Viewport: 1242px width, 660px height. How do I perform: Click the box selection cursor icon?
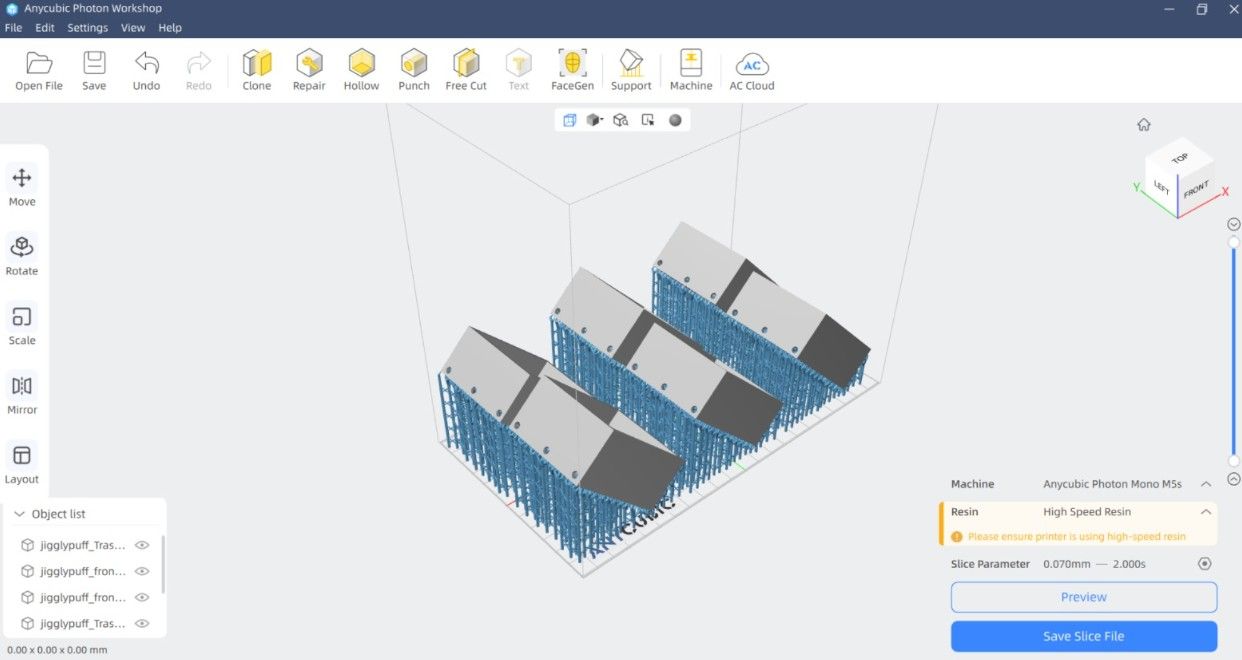click(x=648, y=120)
